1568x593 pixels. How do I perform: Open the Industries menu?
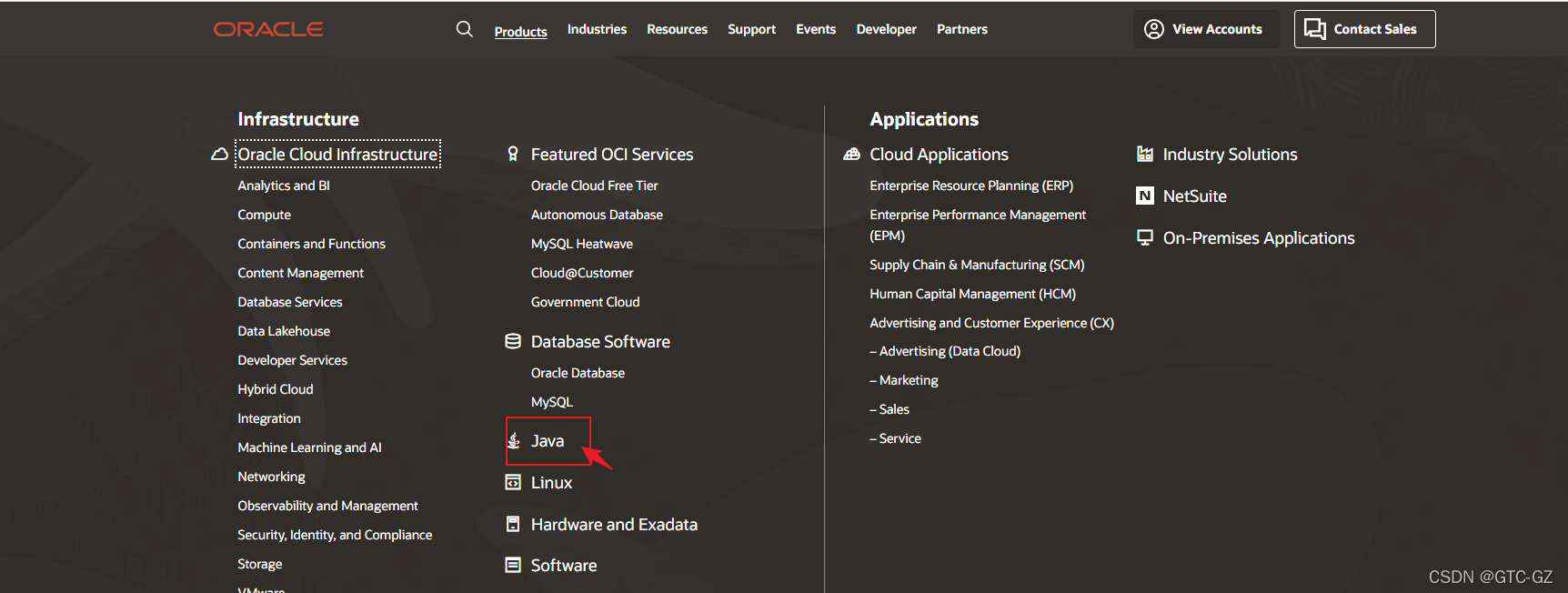(x=597, y=29)
